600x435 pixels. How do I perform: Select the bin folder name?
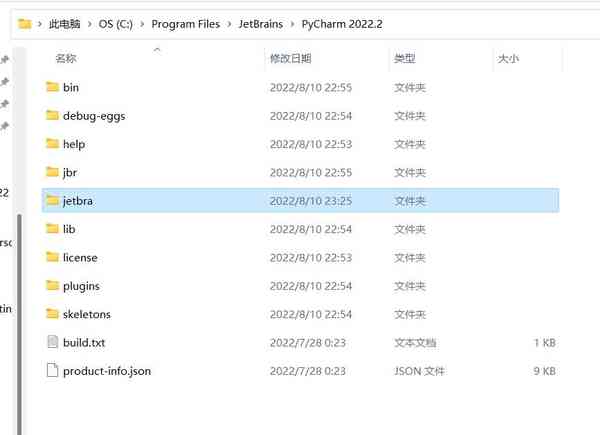point(71,87)
